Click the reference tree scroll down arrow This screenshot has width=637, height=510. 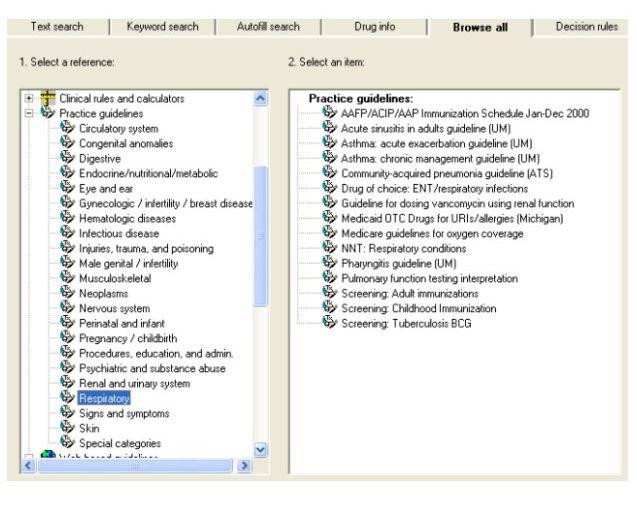click(260, 450)
